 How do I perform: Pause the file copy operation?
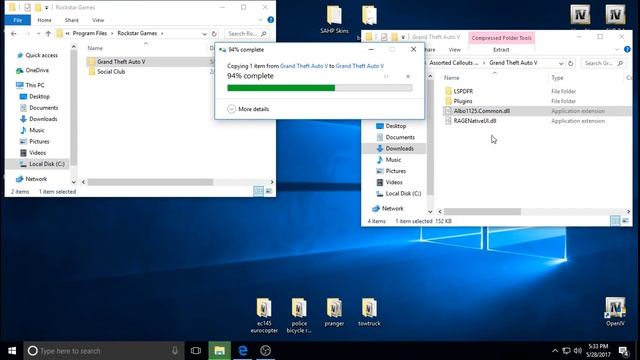coord(386,76)
